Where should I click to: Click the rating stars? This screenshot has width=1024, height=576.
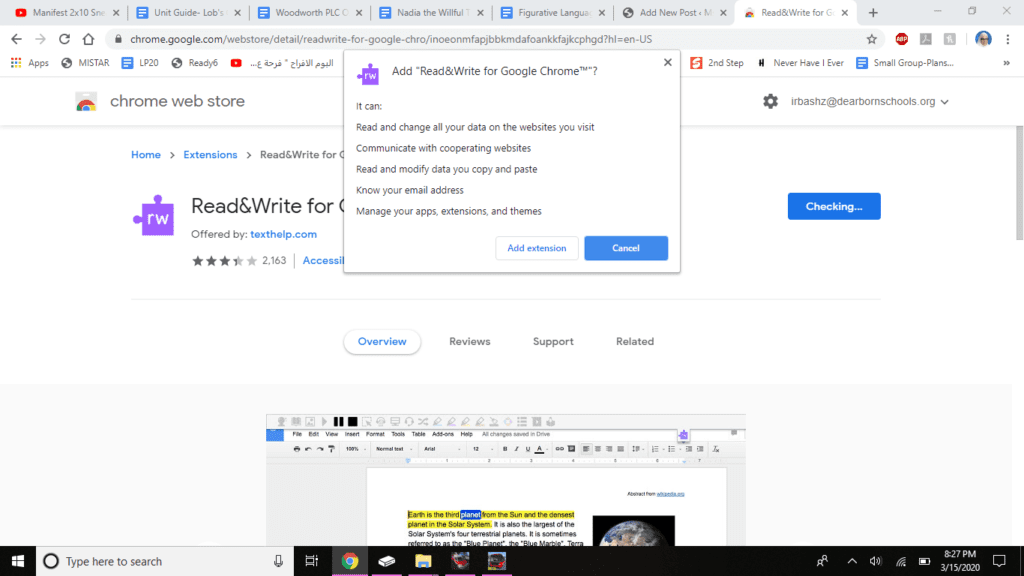coord(224,261)
